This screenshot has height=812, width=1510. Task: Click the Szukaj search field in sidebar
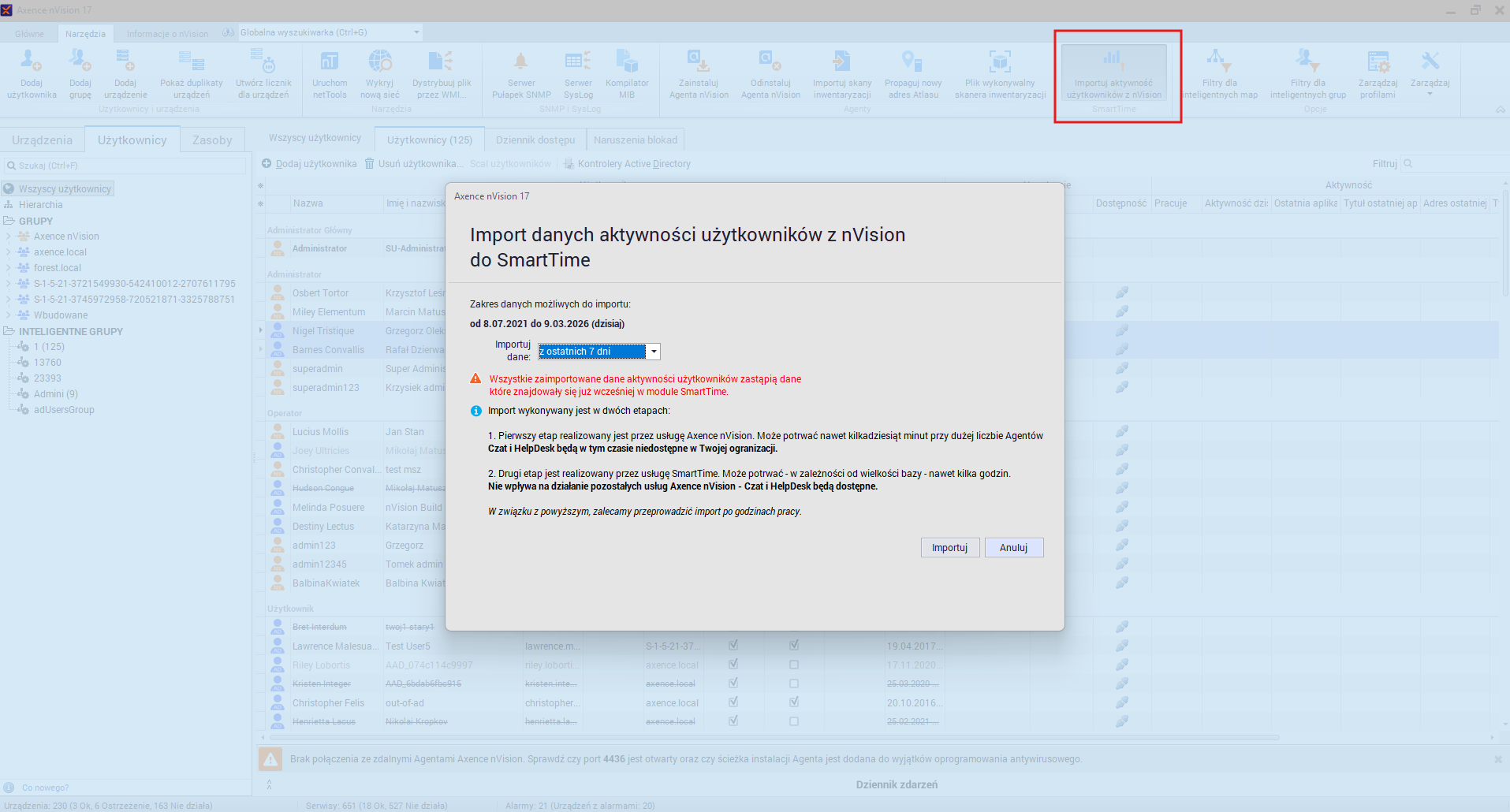coord(126,166)
